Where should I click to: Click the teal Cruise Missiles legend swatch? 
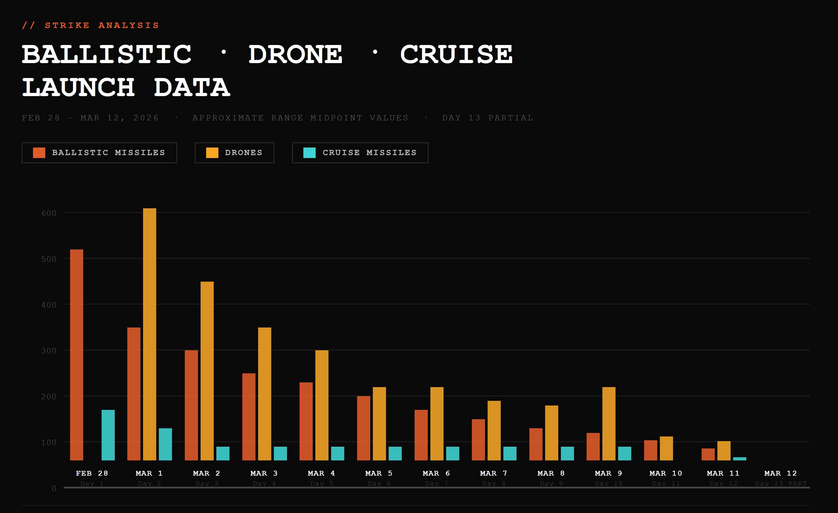pos(309,153)
